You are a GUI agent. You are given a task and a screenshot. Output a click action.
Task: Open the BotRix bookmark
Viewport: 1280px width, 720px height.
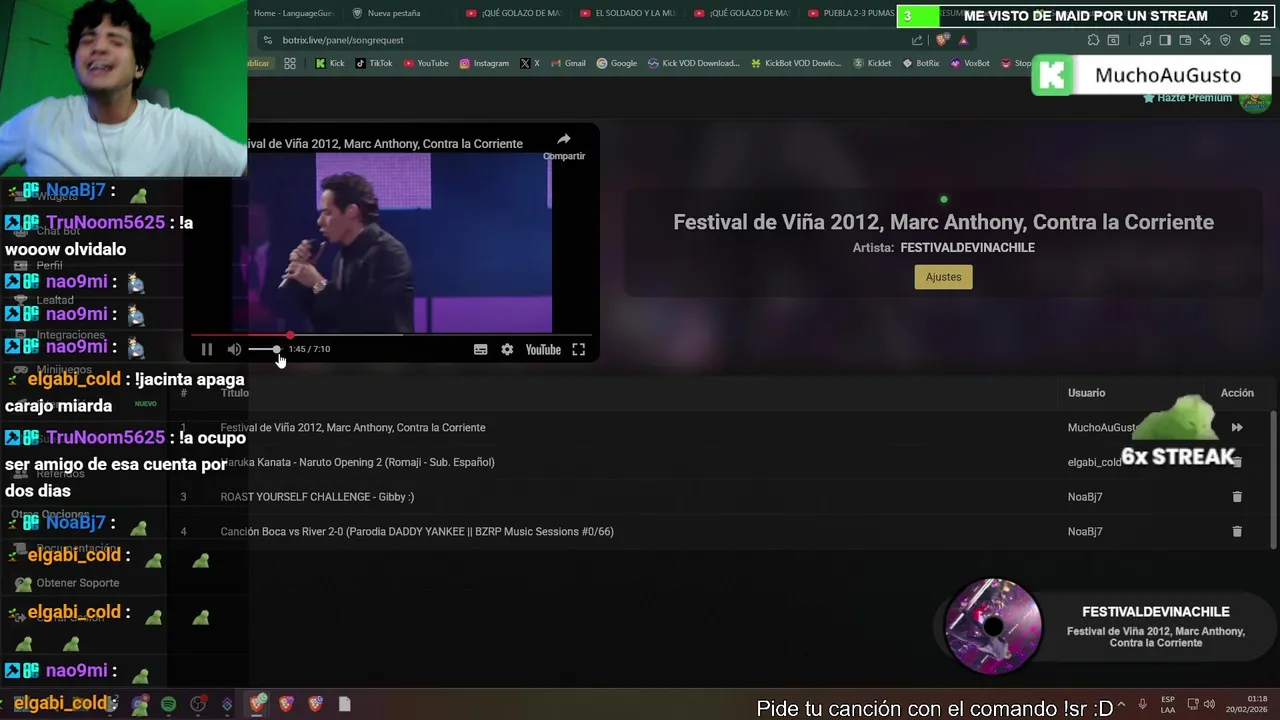(921, 63)
